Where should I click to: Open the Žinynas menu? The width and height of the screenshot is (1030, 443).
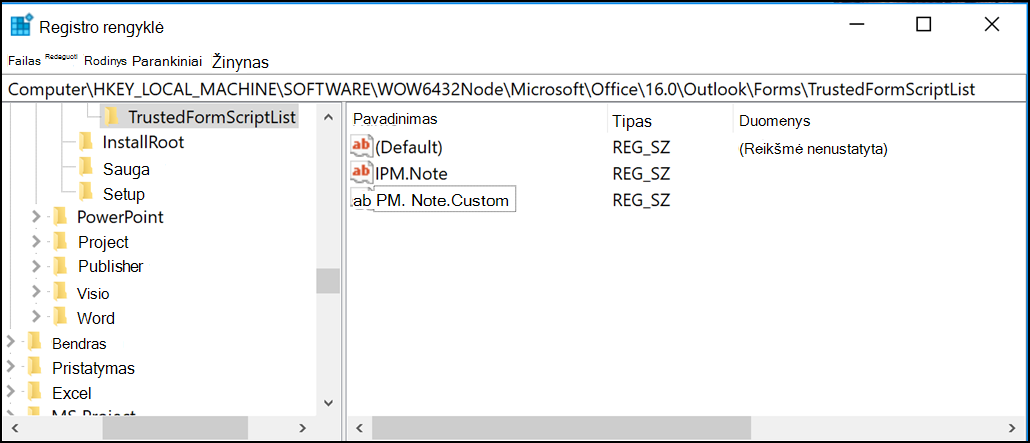tap(240, 62)
